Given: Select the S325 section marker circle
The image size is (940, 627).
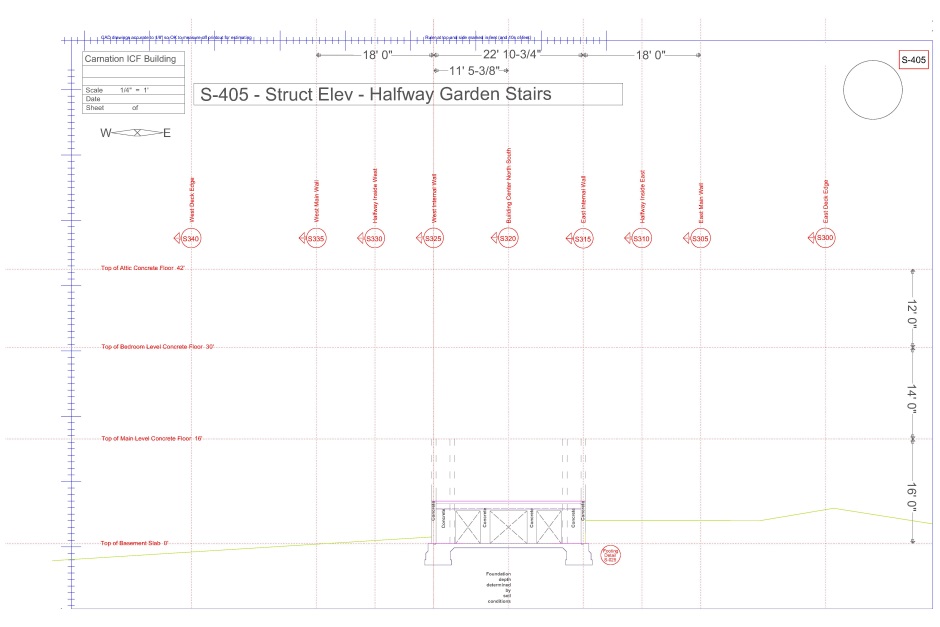Looking at the screenshot, I should pyautogui.click(x=433, y=239).
